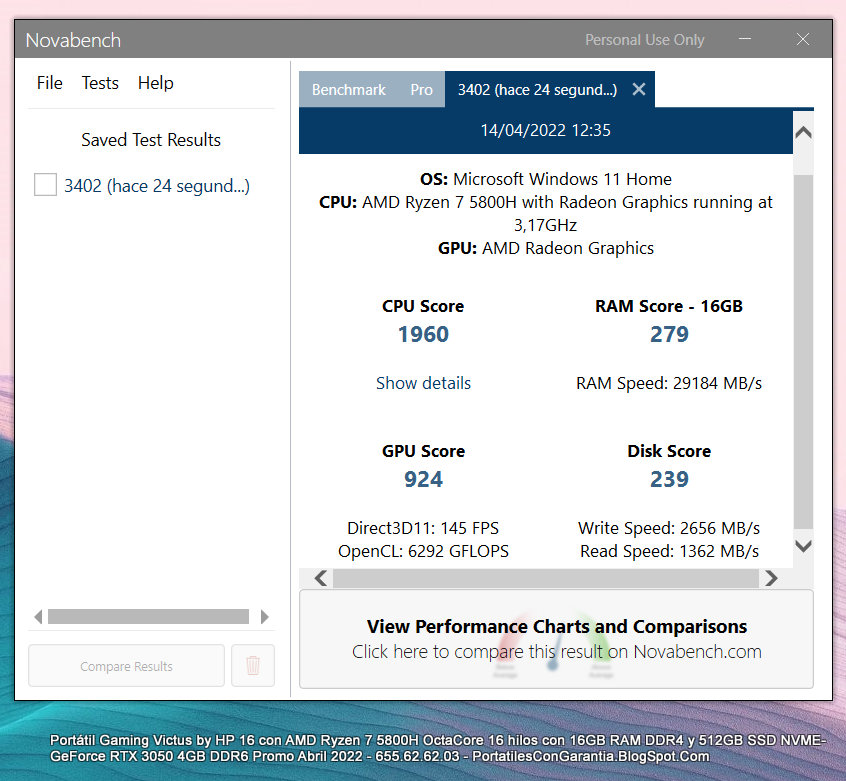Click the Write Speed: 2656 MB/s text
The height and width of the screenshot is (781, 846).
point(669,528)
